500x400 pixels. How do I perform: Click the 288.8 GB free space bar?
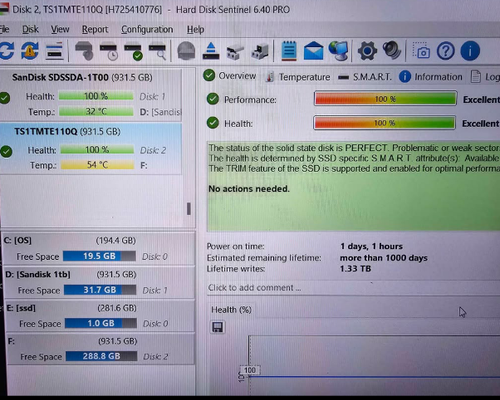pos(101,356)
